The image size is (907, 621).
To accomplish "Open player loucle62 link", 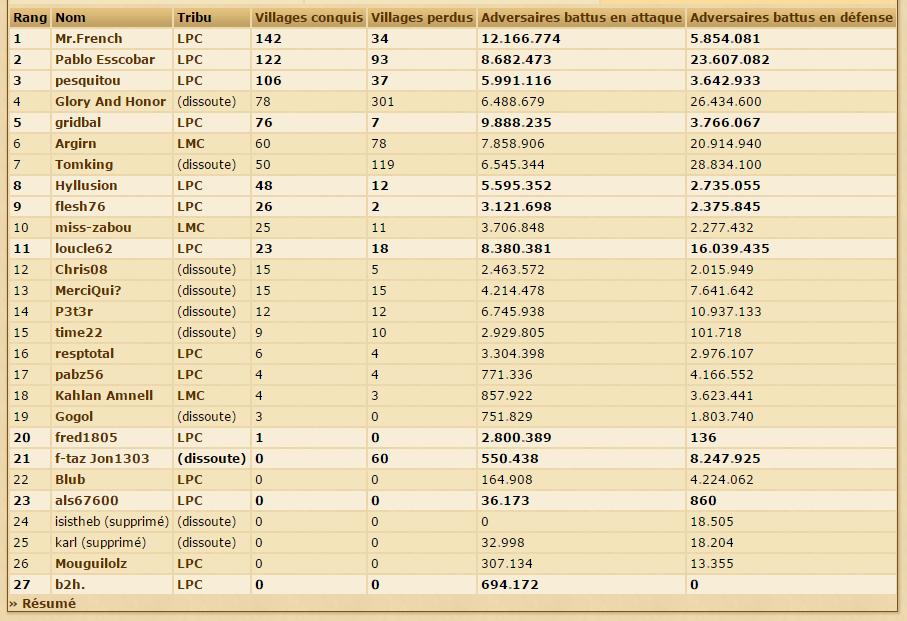I will pyautogui.click(x=83, y=249).
